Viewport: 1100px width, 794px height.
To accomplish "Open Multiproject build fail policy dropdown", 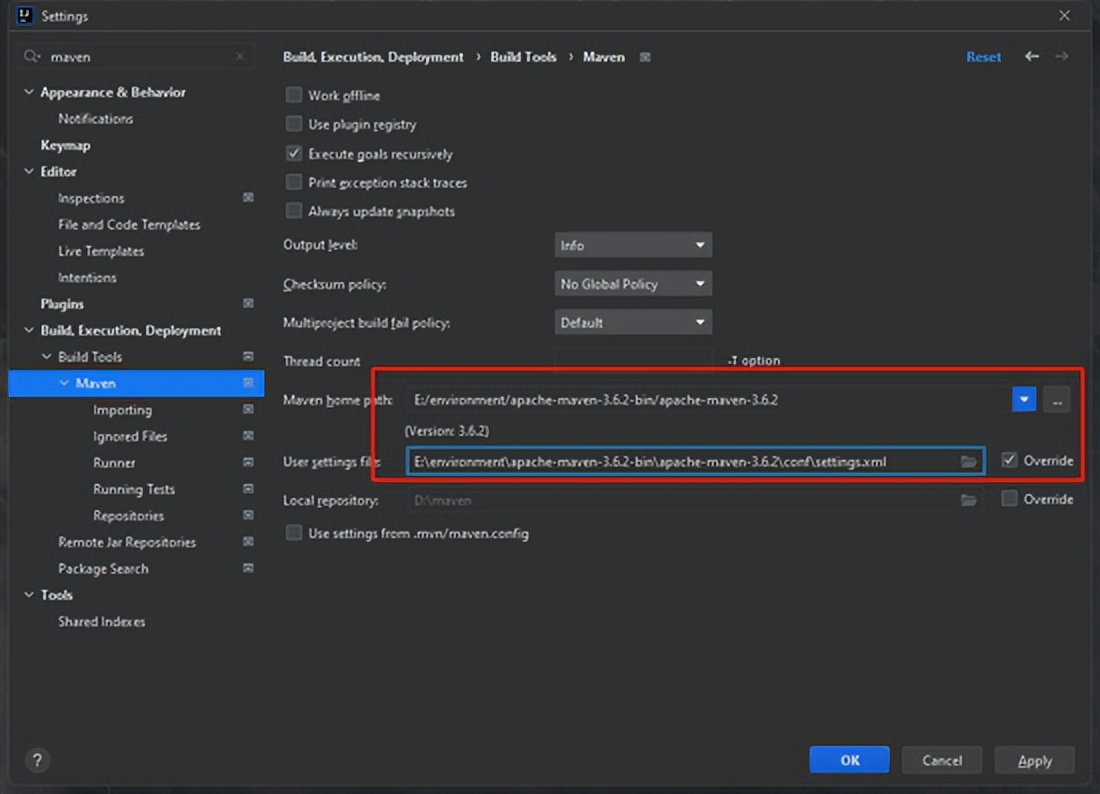I will 633,322.
